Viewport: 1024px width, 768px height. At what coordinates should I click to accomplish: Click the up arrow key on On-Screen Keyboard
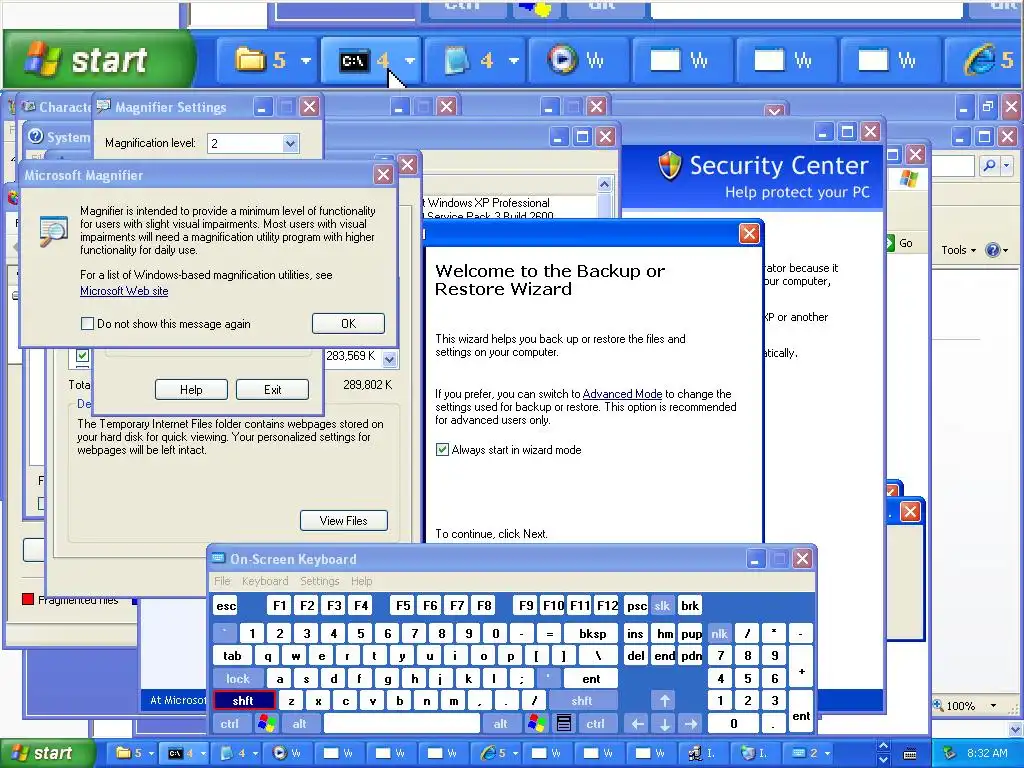click(x=664, y=701)
